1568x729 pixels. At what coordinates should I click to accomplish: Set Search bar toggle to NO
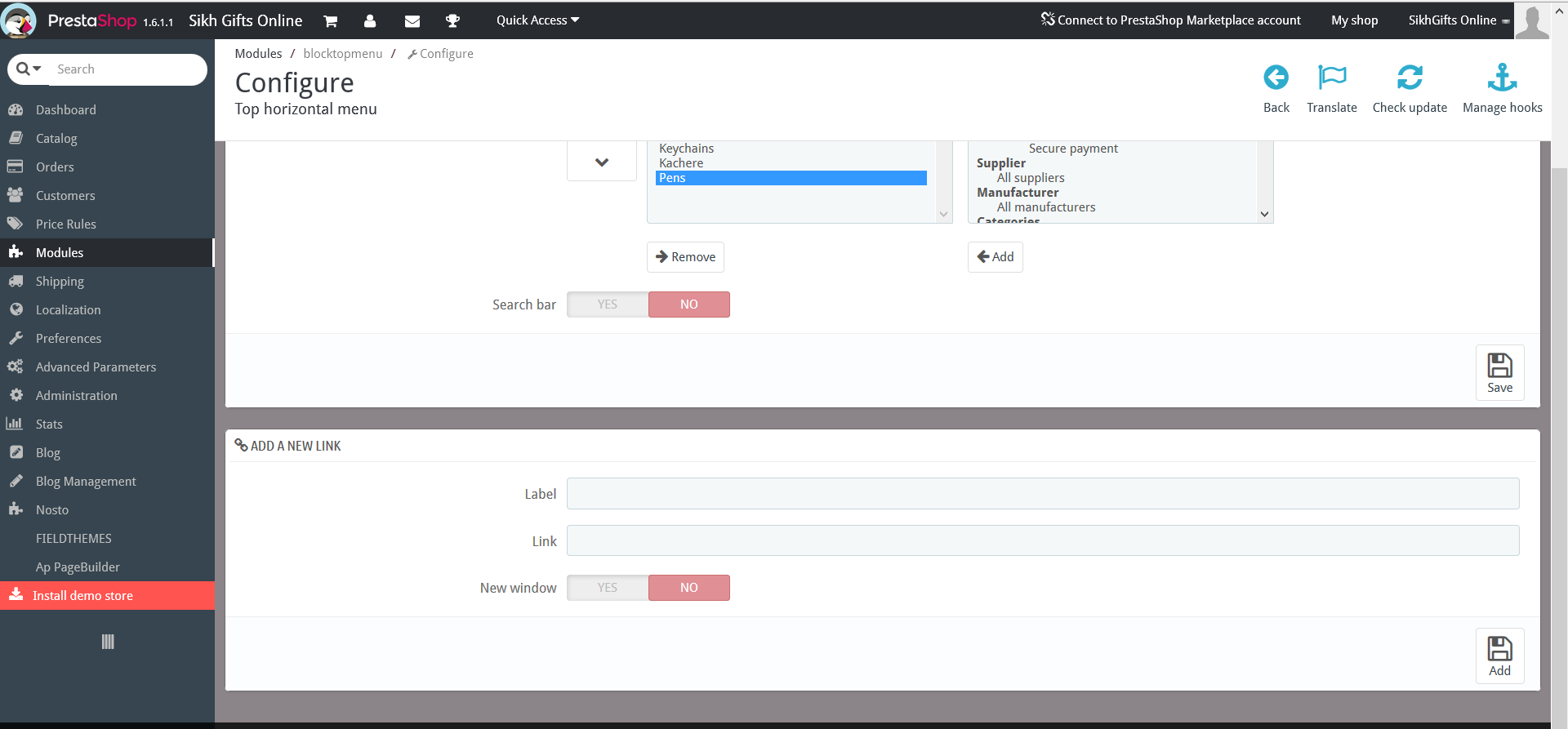coord(689,304)
